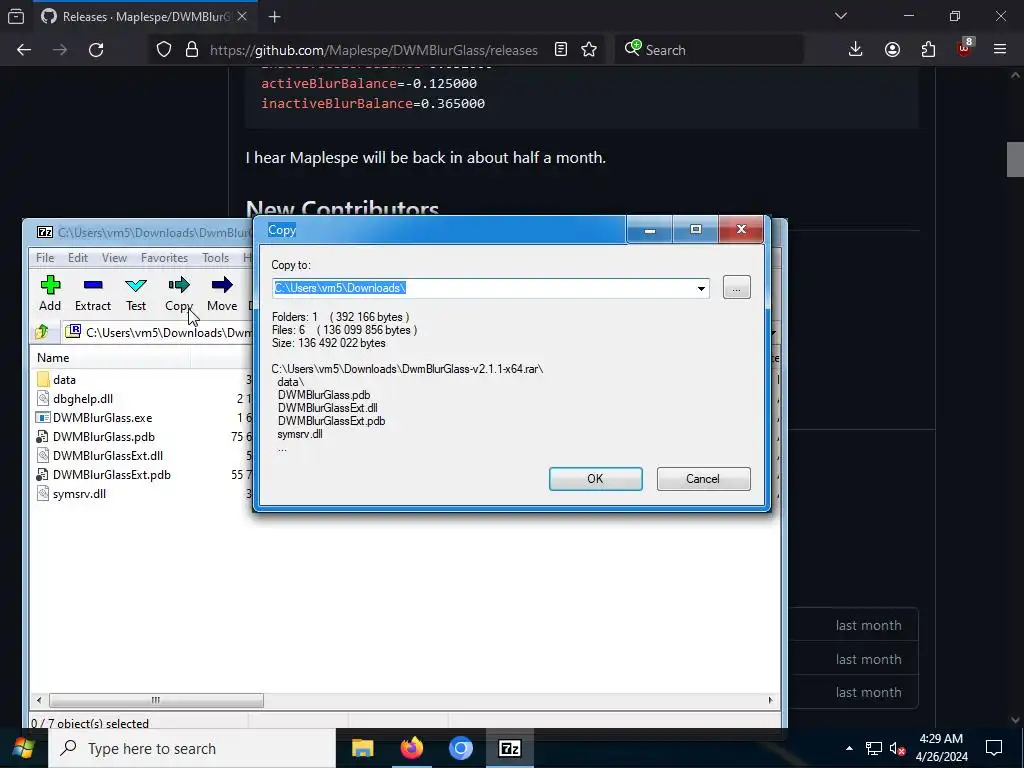Expand the list all tabs chevron

841,16
